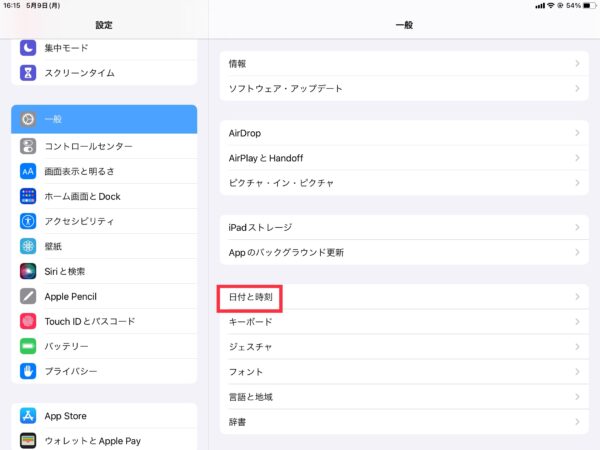Expand the フォント row chevron

tap(577, 372)
